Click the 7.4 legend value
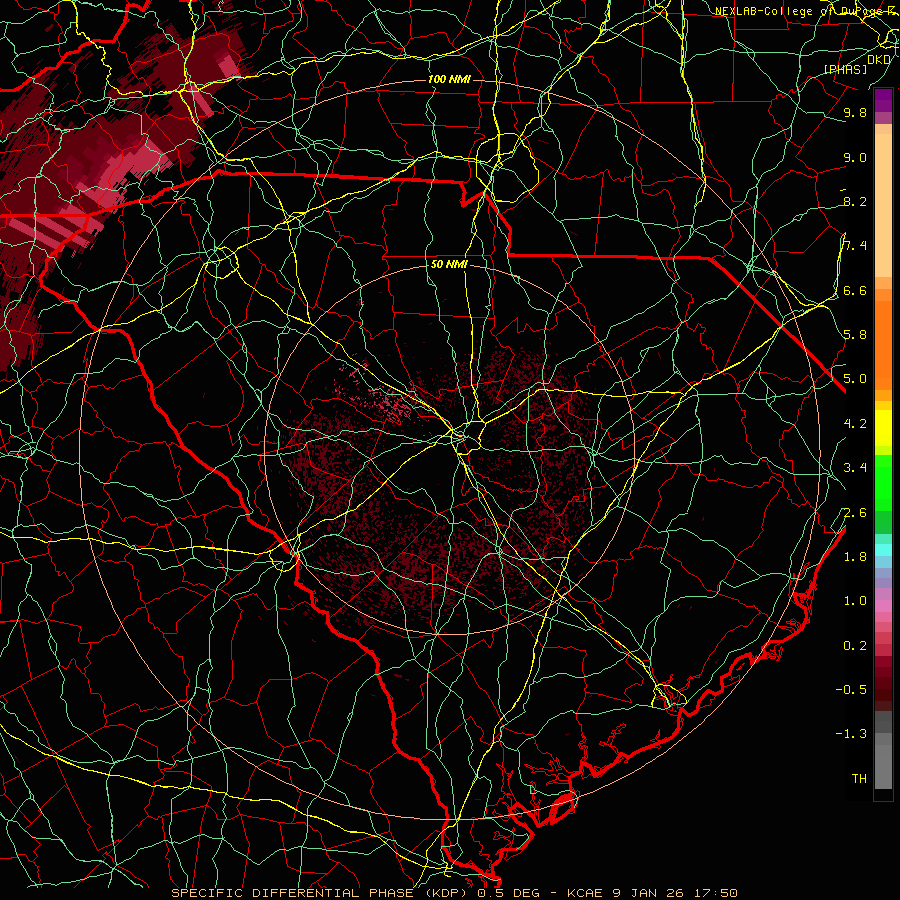900x900 pixels. click(855, 246)
